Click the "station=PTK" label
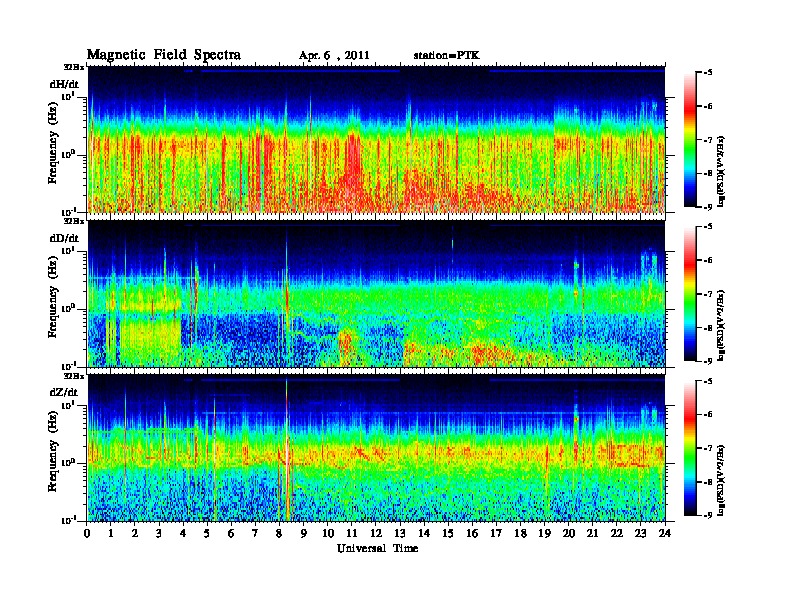Screen dimensions: 792x612 [446, 55]
